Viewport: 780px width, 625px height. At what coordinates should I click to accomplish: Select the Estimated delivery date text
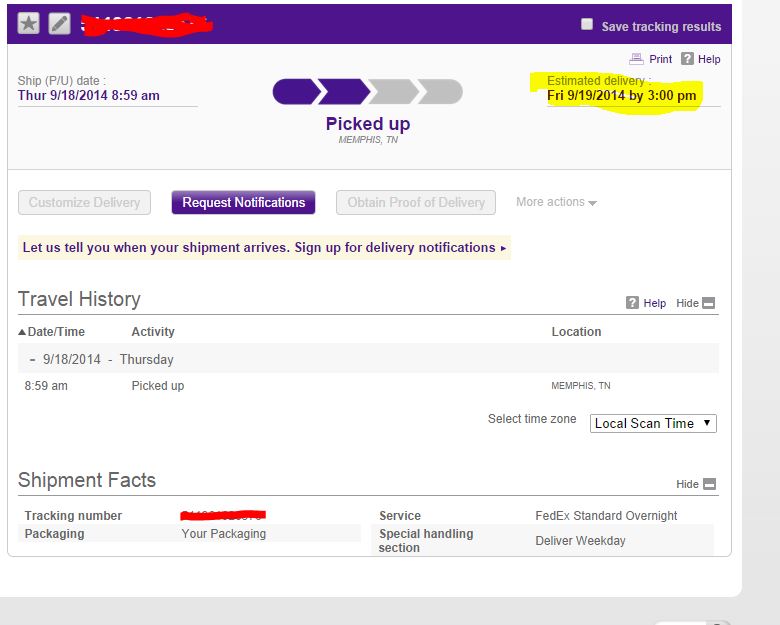pyautogui.click(x=622, y=96)
